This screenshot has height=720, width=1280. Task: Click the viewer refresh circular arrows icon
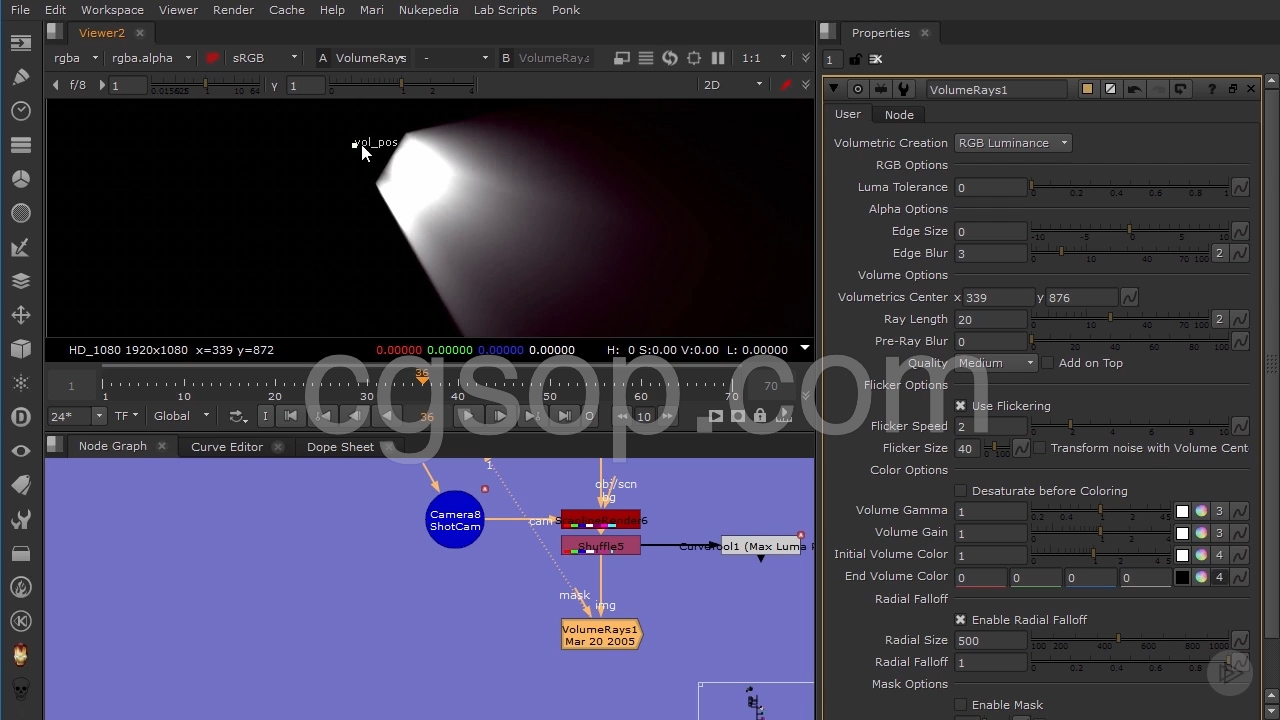tap(670, 58)
